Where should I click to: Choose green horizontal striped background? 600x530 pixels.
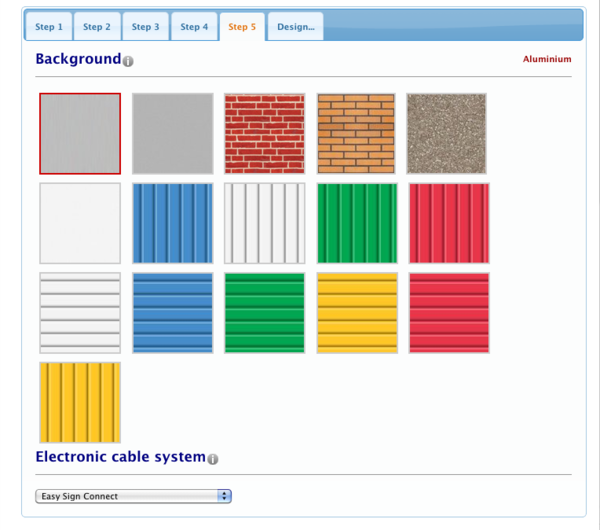pos(265,313)
